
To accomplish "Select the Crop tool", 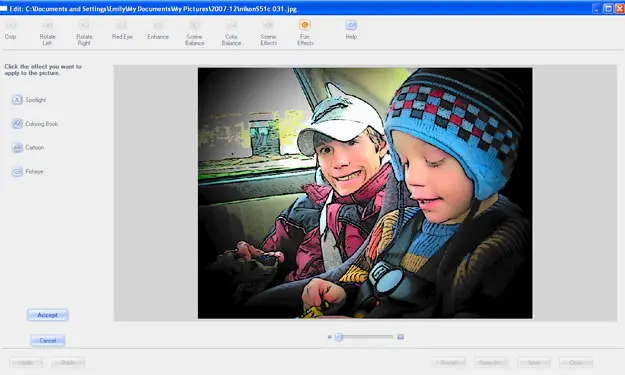I will pyautogui.click(x=11, y=30).
